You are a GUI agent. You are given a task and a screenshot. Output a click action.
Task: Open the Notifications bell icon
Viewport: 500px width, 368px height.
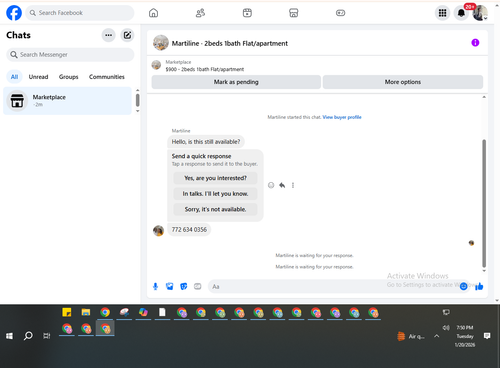(461, 13)
